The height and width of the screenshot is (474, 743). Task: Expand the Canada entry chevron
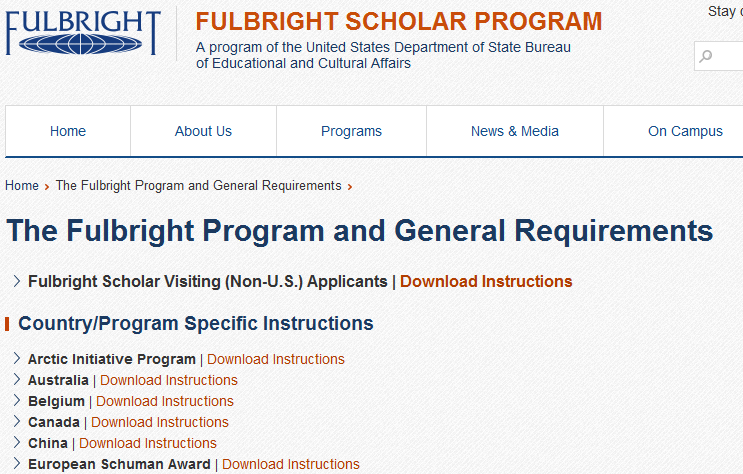pos(17,422)
